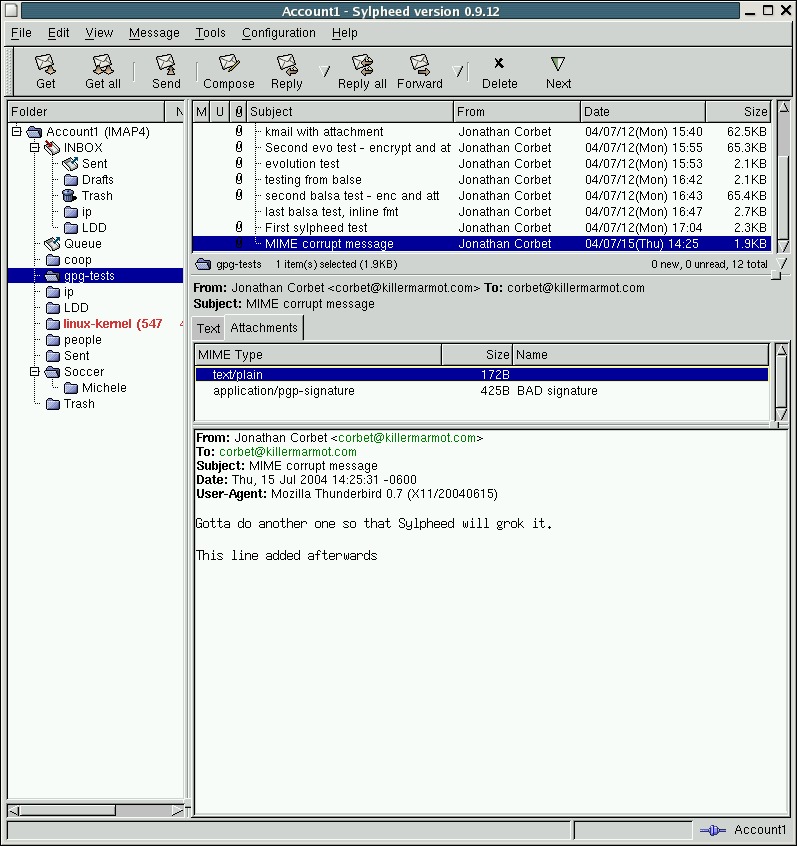Open the Edit menu

coord(58,33)
